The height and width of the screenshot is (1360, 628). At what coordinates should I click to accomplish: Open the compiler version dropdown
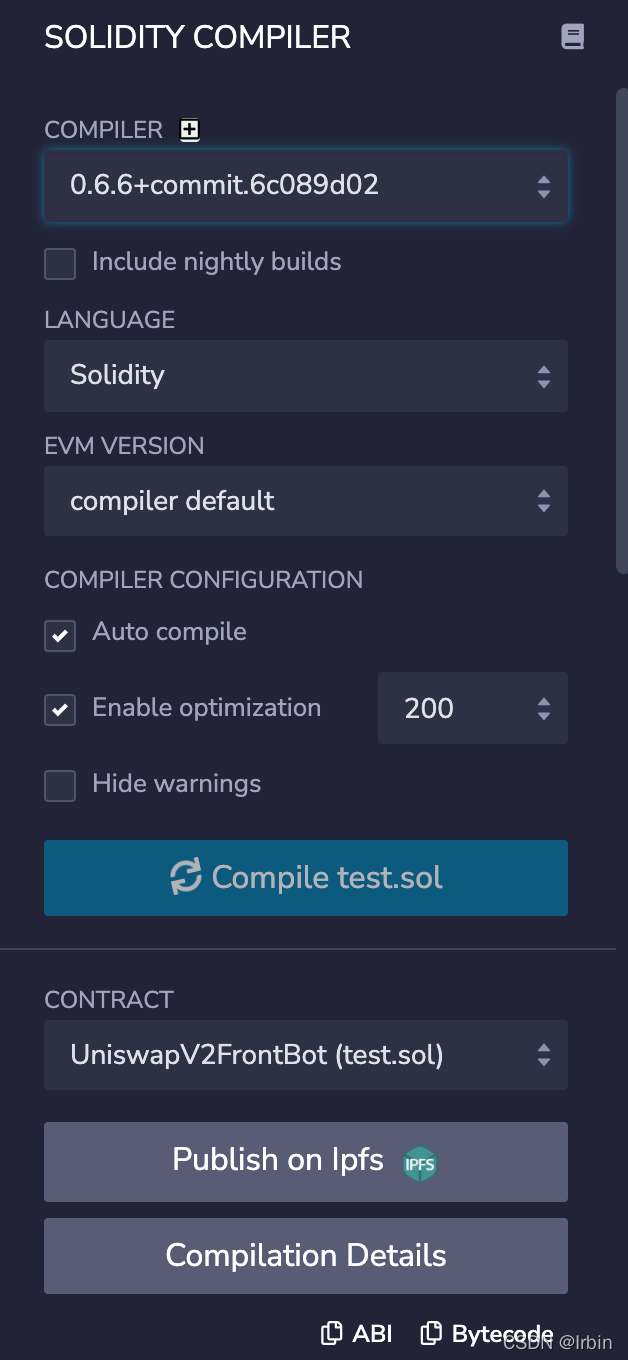(x=305, y=185)
